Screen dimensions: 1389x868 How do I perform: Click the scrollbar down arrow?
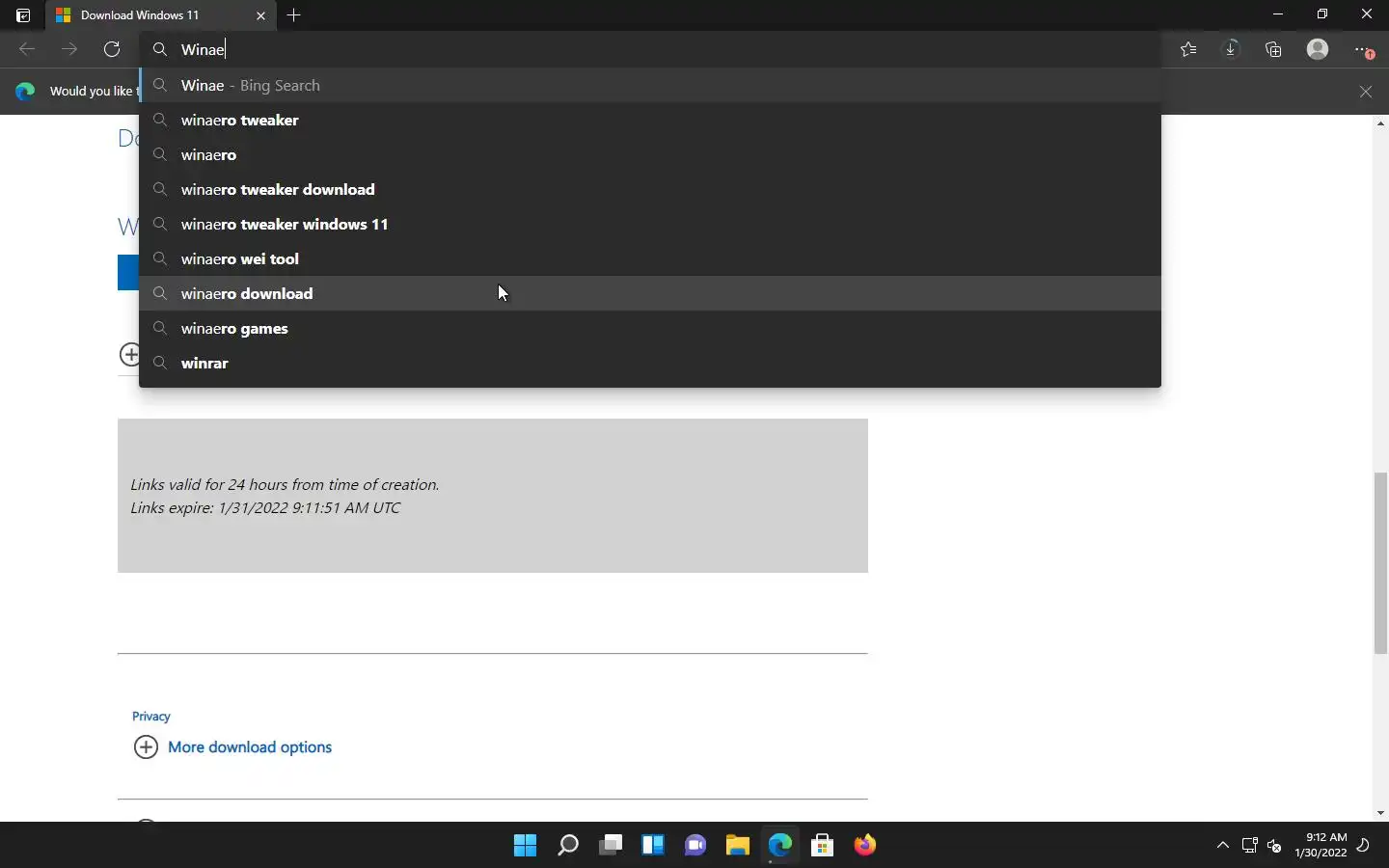1380,813
